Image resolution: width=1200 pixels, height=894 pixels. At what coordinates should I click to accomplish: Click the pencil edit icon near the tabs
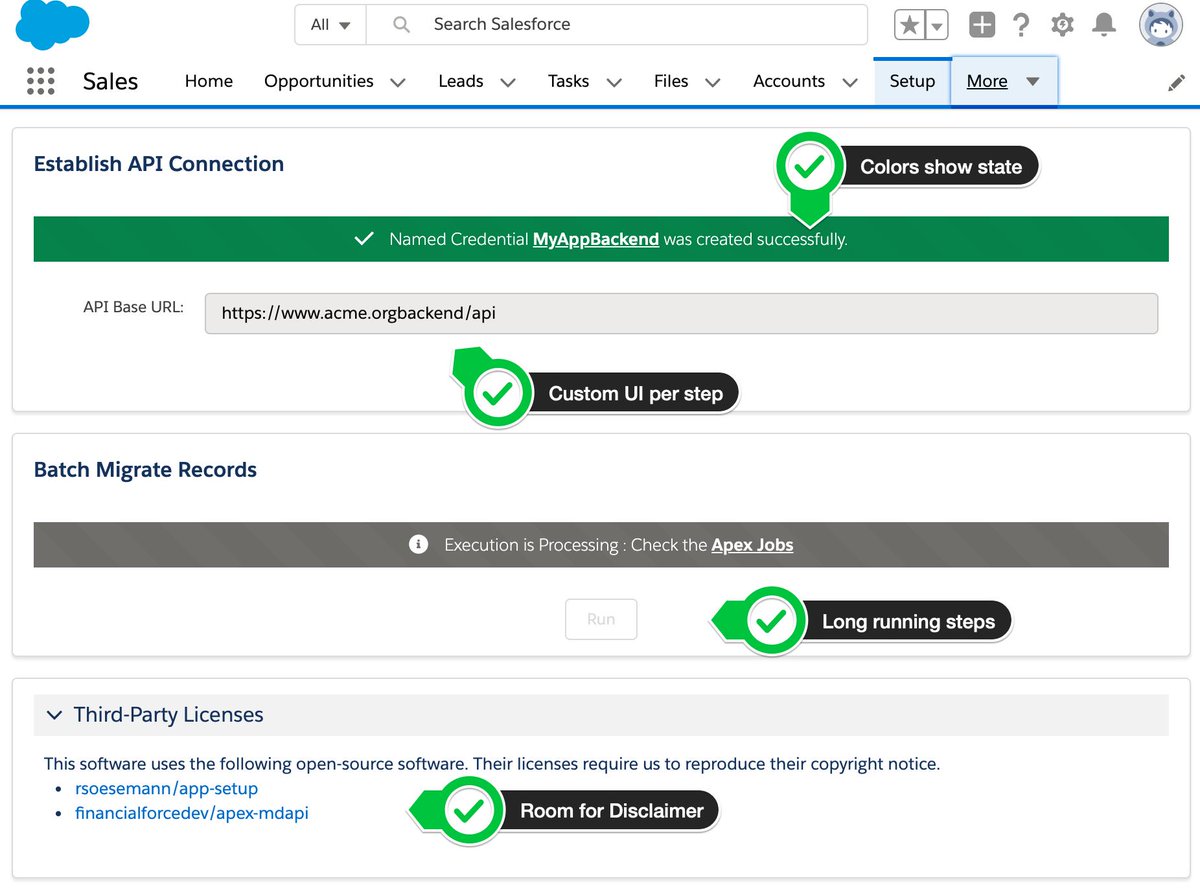point(1176,82)
